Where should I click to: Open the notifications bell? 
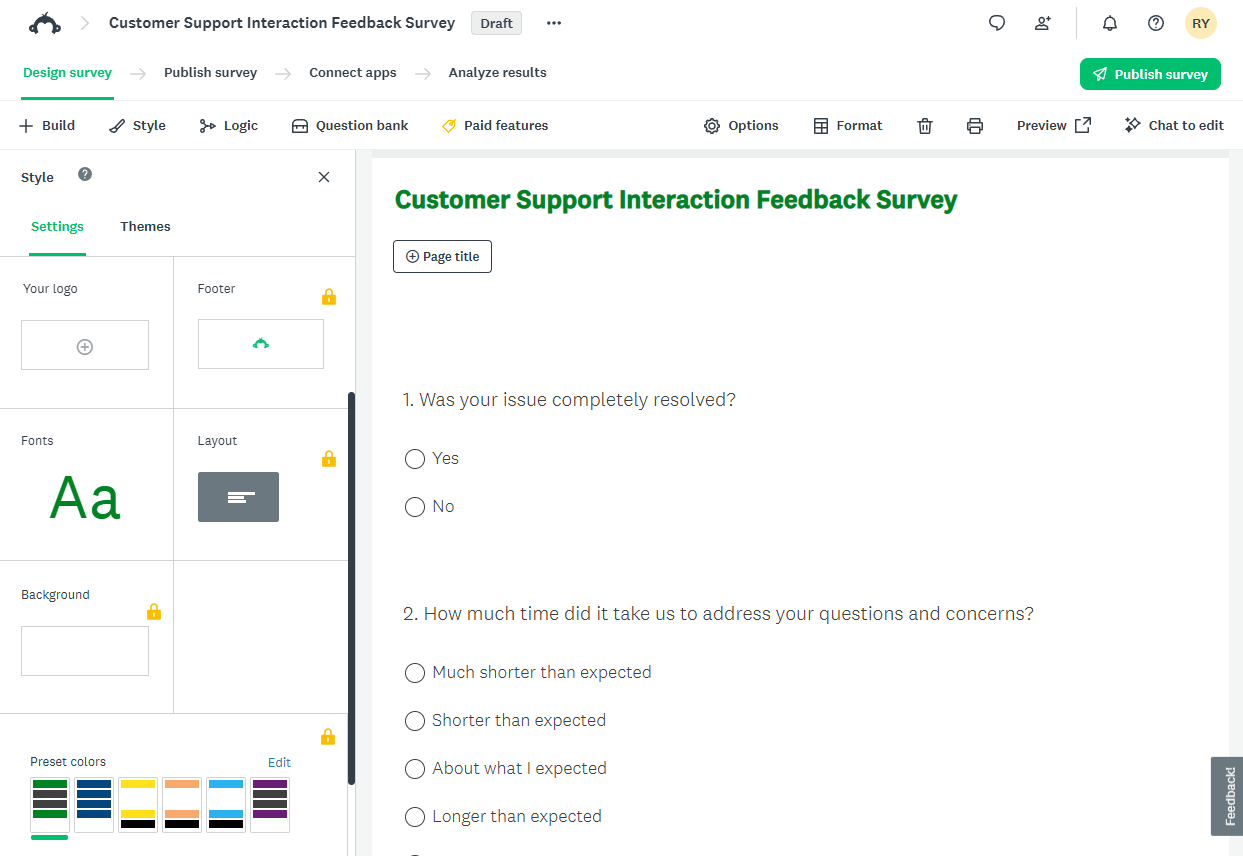tap(1110, 23)
